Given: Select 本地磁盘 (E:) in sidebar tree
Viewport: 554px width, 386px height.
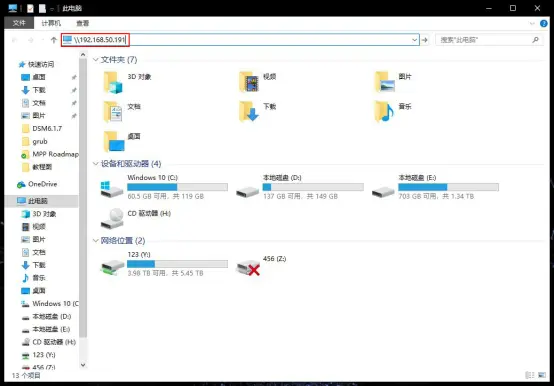Looking at the screenshot, I should coord(46,329).
